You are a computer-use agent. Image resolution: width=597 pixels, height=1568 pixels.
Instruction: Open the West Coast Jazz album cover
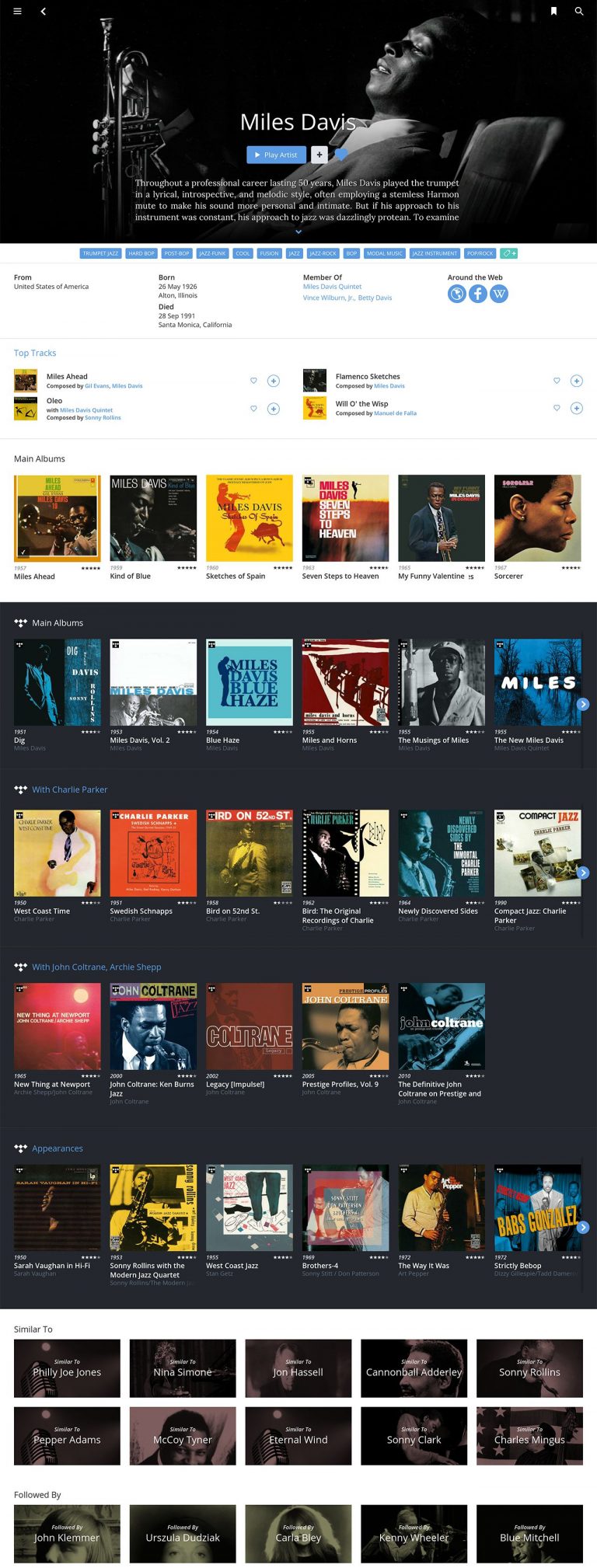(250, 1207)
